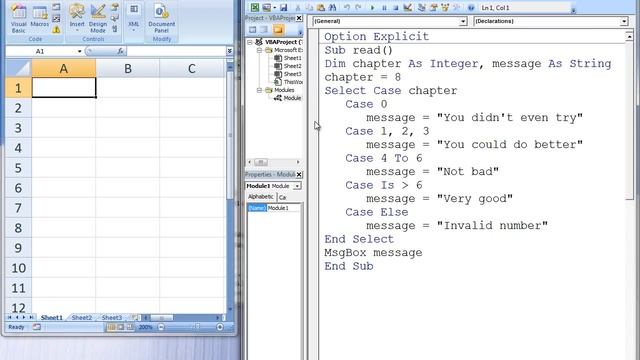The height and width of the screenshot is (360, 640).
Task: Click zoom out minus button
Action: [x=161, y=327]
